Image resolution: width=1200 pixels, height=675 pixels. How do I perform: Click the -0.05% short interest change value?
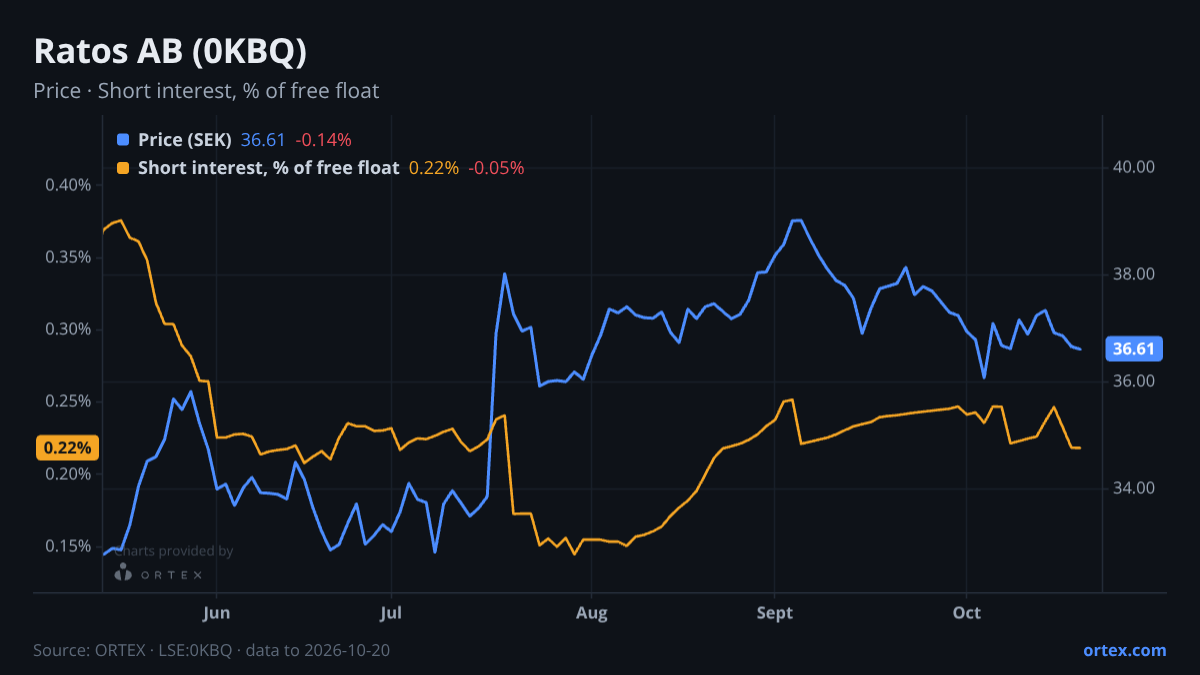(496, 168)
